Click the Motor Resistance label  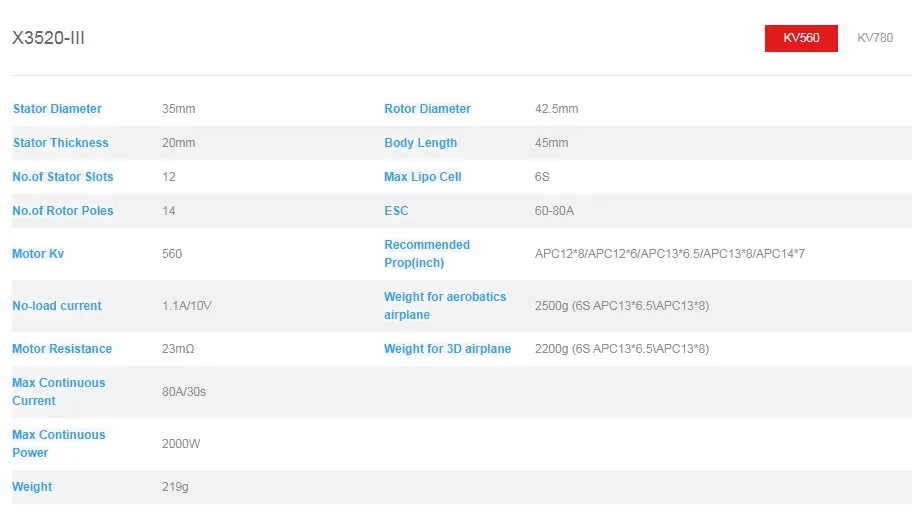pos(62,349)
